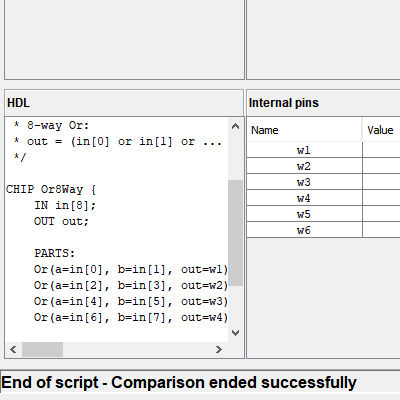Screen dimensions: 400x400
Task: Click the value cell for w4
Action: point(381,198)
